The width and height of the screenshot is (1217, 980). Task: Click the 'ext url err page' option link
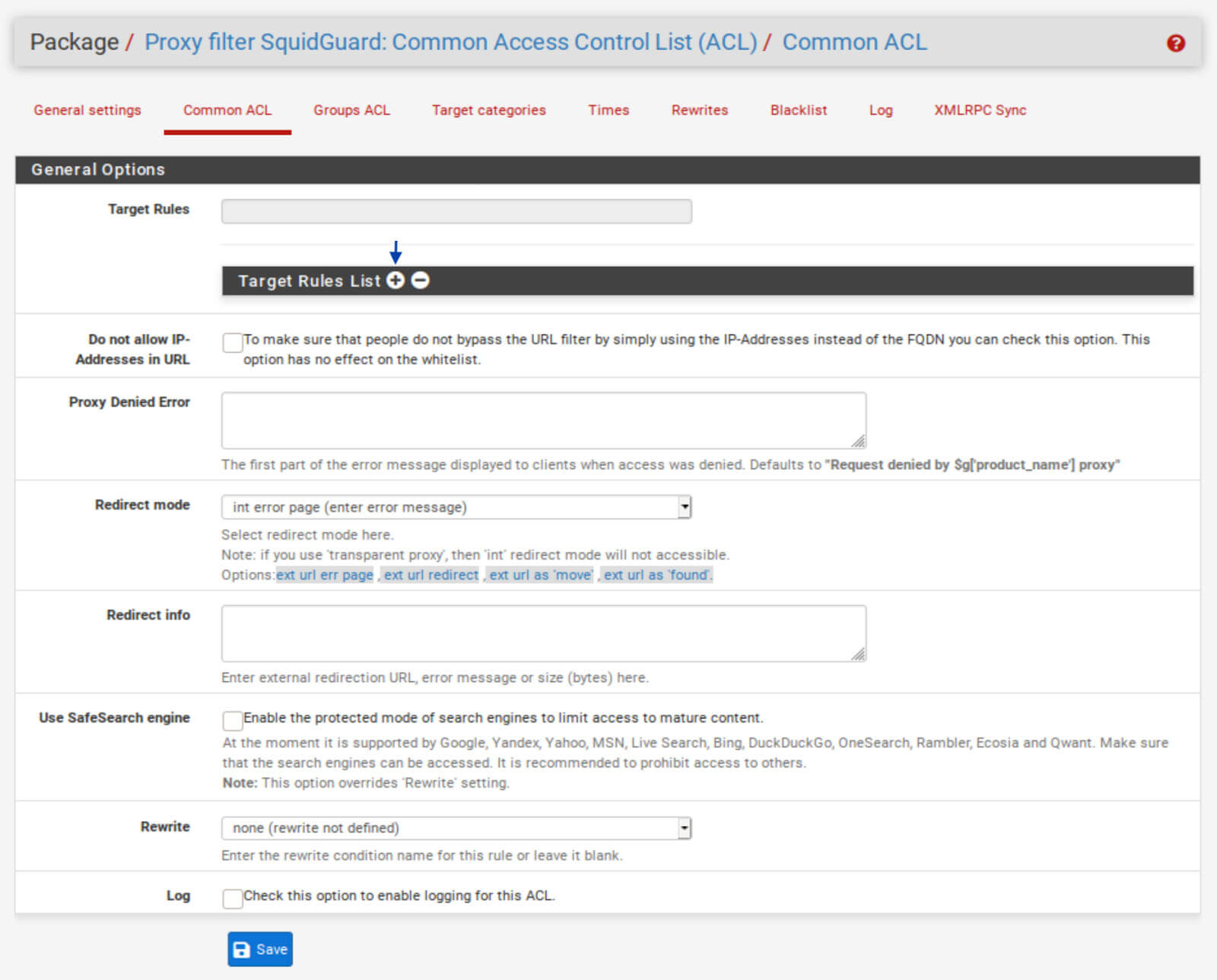[x=325, y=576]
